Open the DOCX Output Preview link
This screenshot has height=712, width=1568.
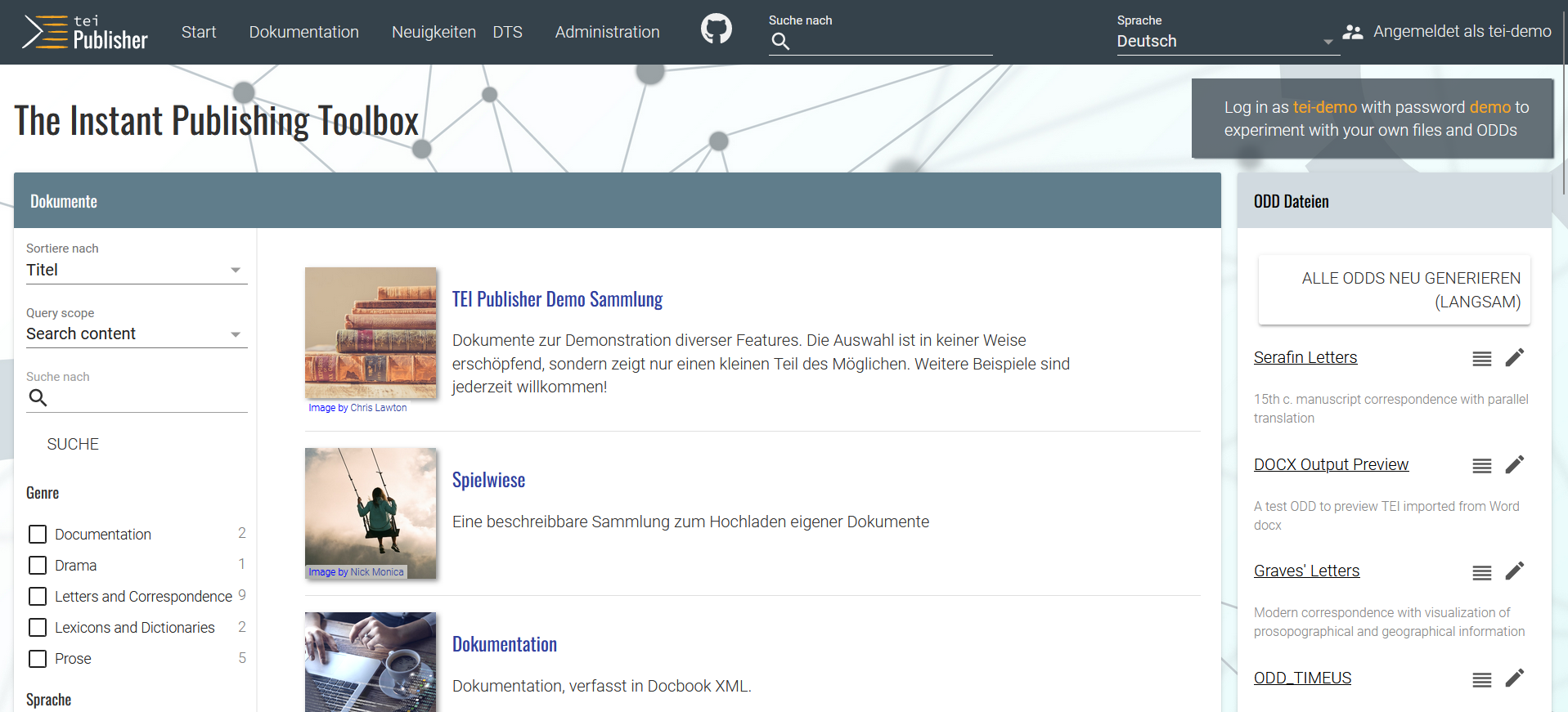click(x=1331, y=464)
